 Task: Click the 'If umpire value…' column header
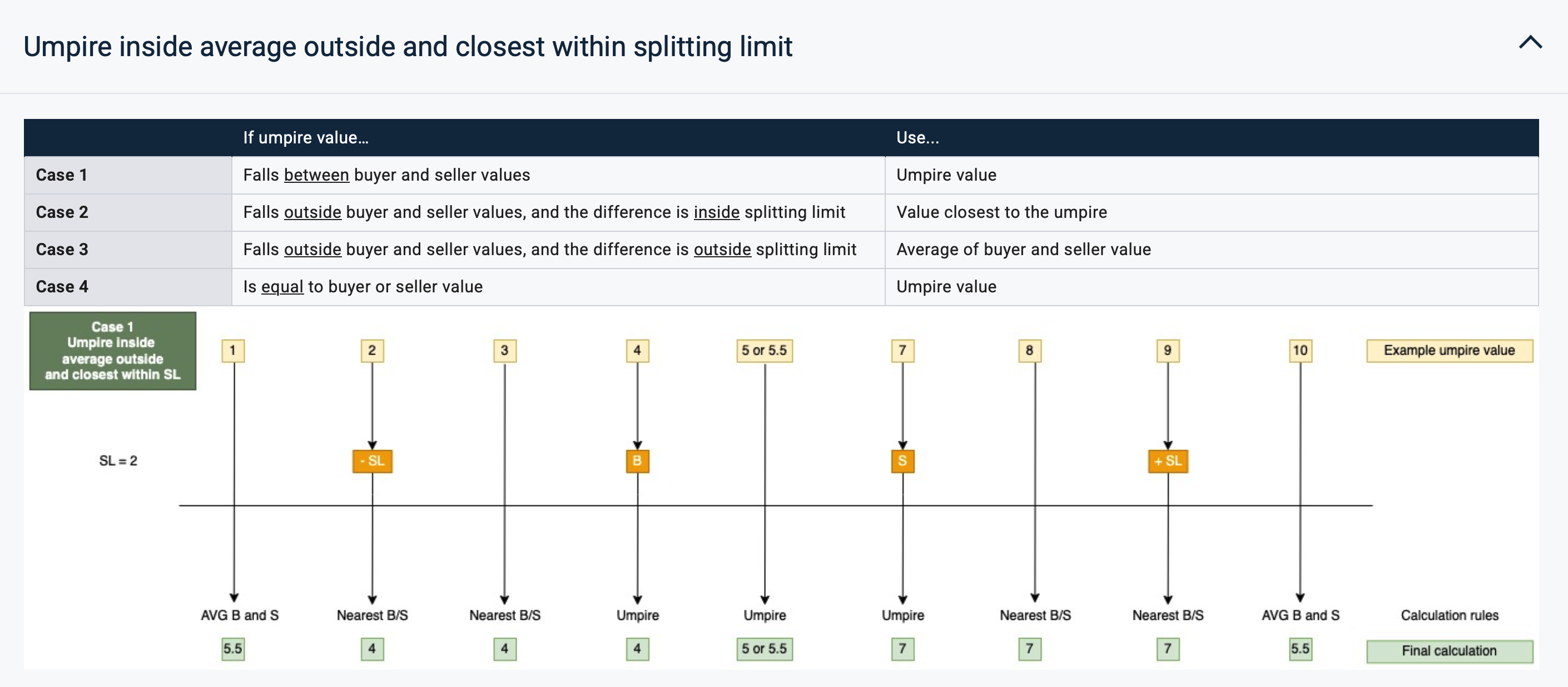click(x=306, y=137)
